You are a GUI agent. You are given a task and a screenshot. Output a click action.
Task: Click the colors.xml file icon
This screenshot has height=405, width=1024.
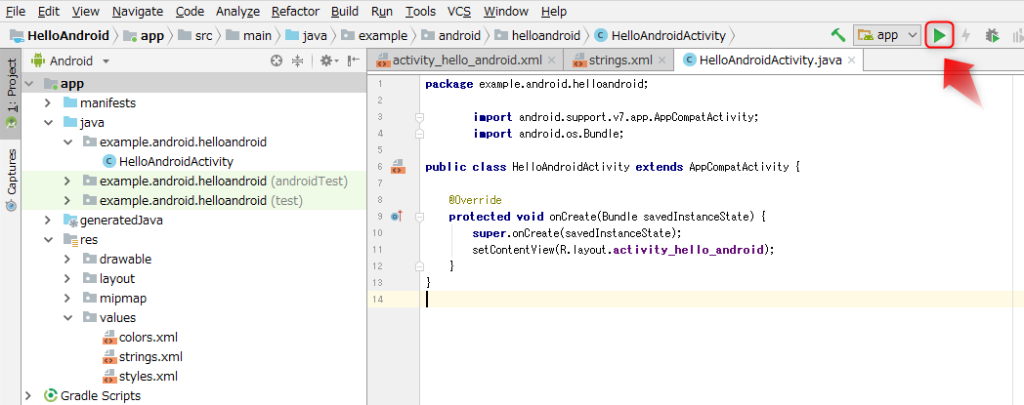(109, 338)
